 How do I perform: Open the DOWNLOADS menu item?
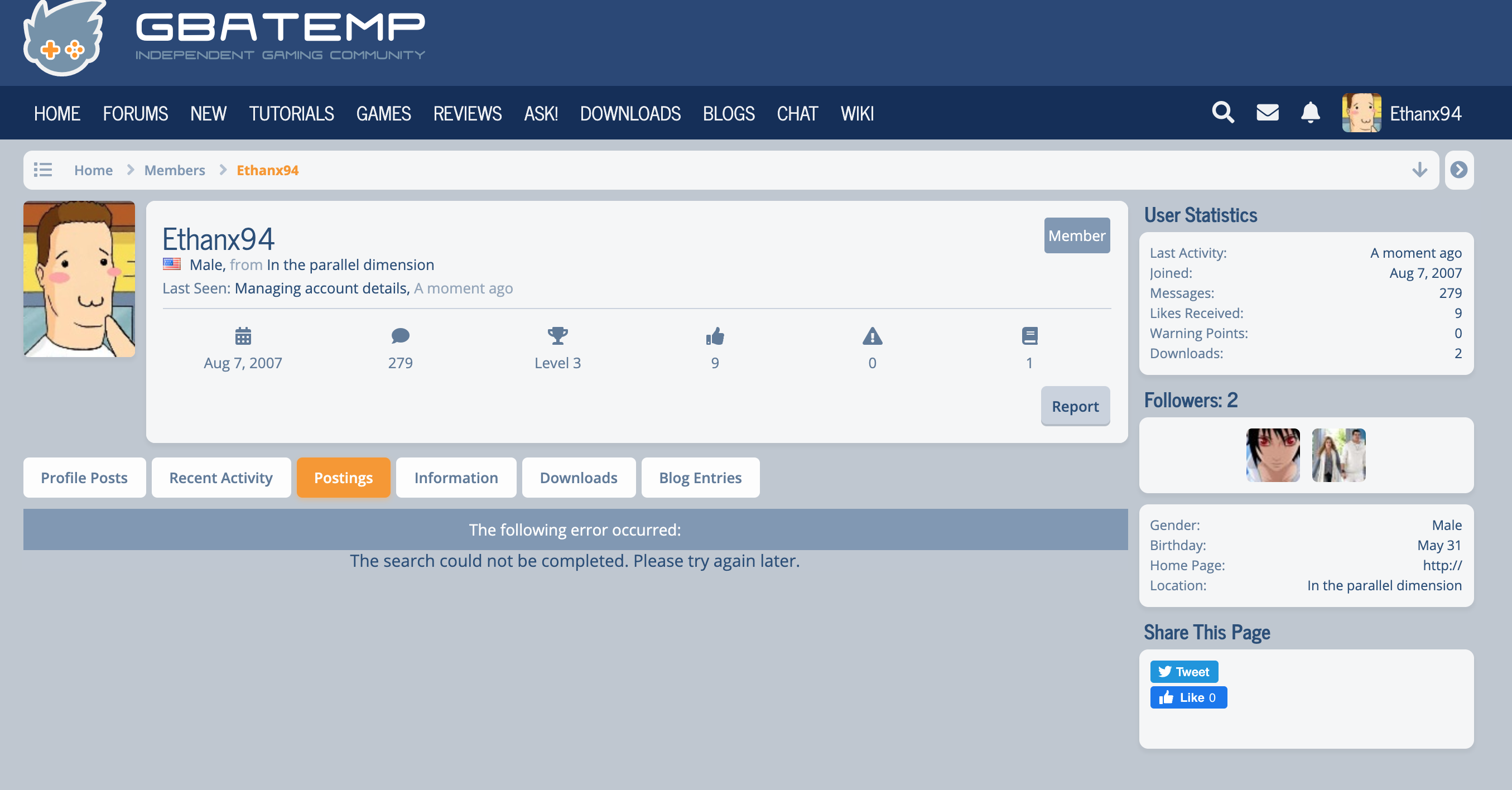click(x=630, y=113)
